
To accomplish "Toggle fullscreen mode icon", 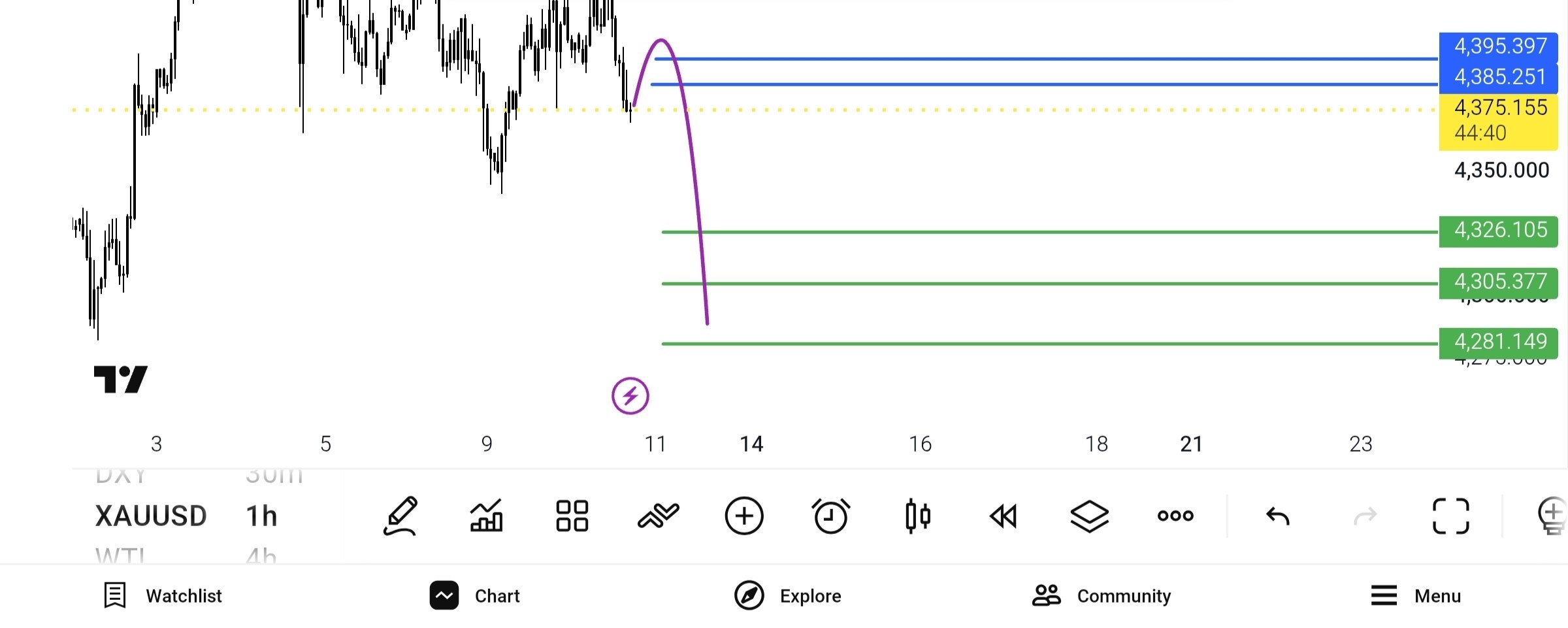I will pyautogui.click(x=1451, y=516).
